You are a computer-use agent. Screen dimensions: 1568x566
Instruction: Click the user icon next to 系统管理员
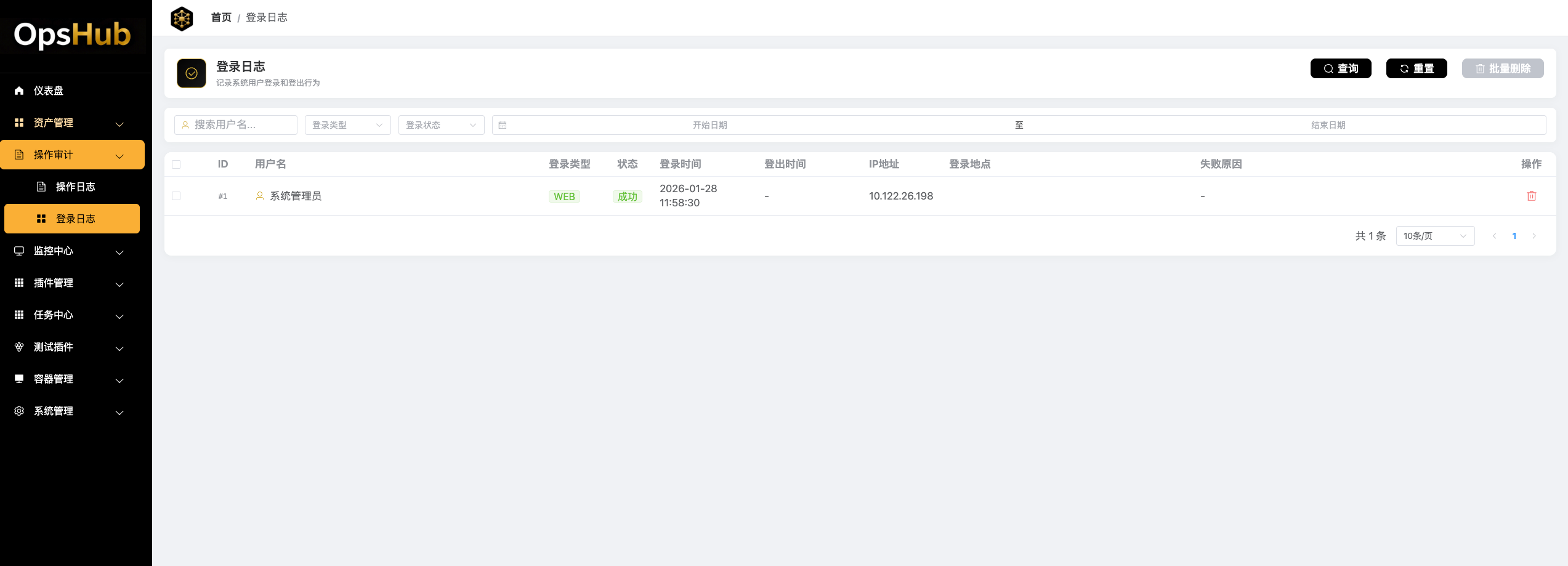pos(260,196)
